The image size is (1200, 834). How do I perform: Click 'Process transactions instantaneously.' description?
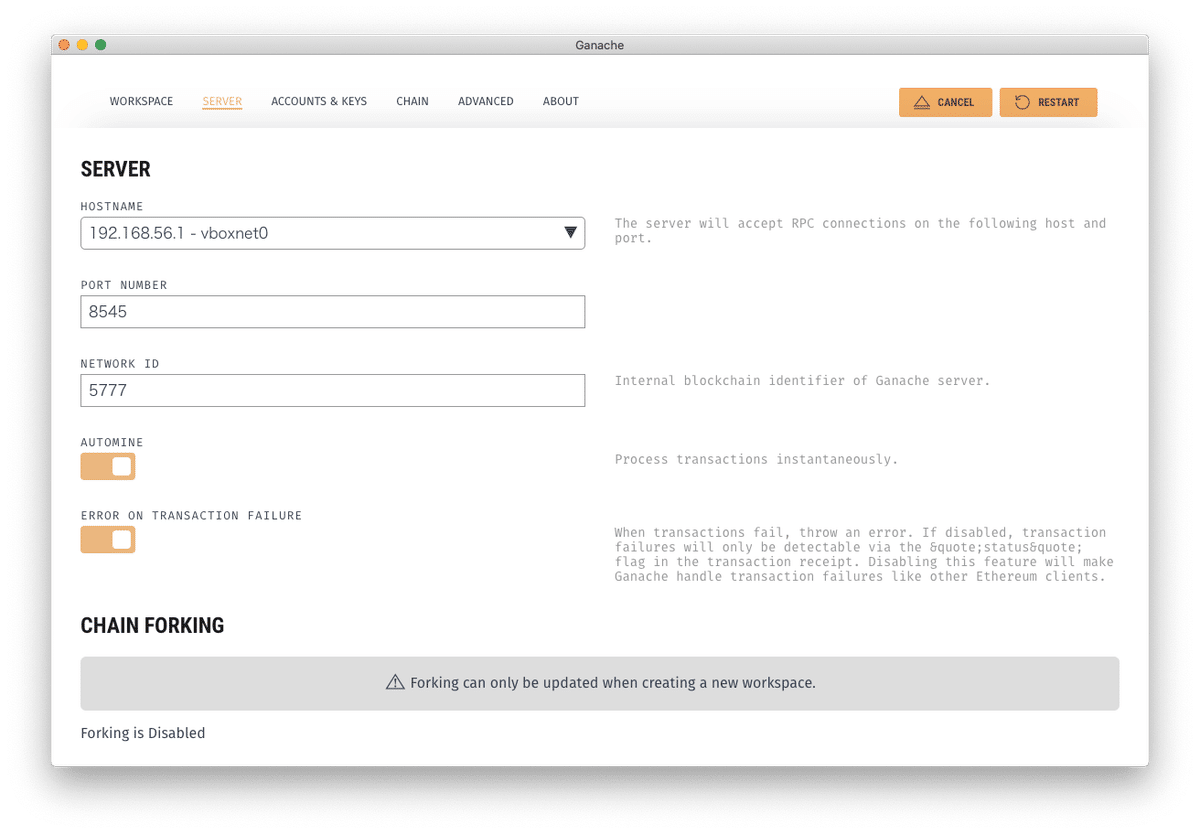point(756,459)
